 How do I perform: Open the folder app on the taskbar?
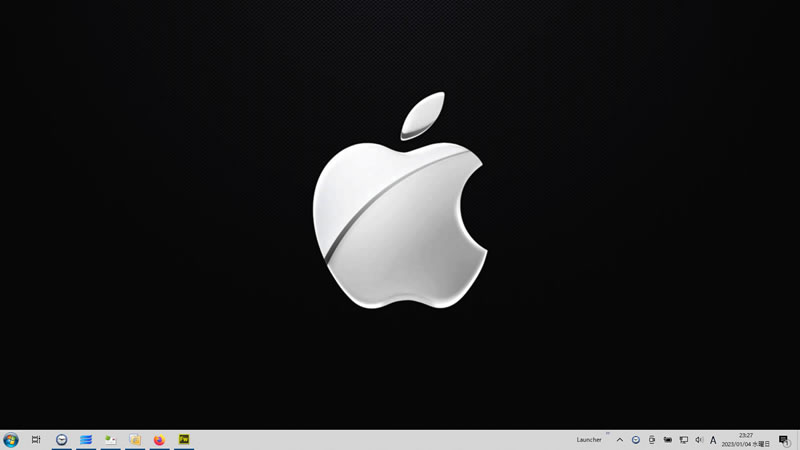135,439
